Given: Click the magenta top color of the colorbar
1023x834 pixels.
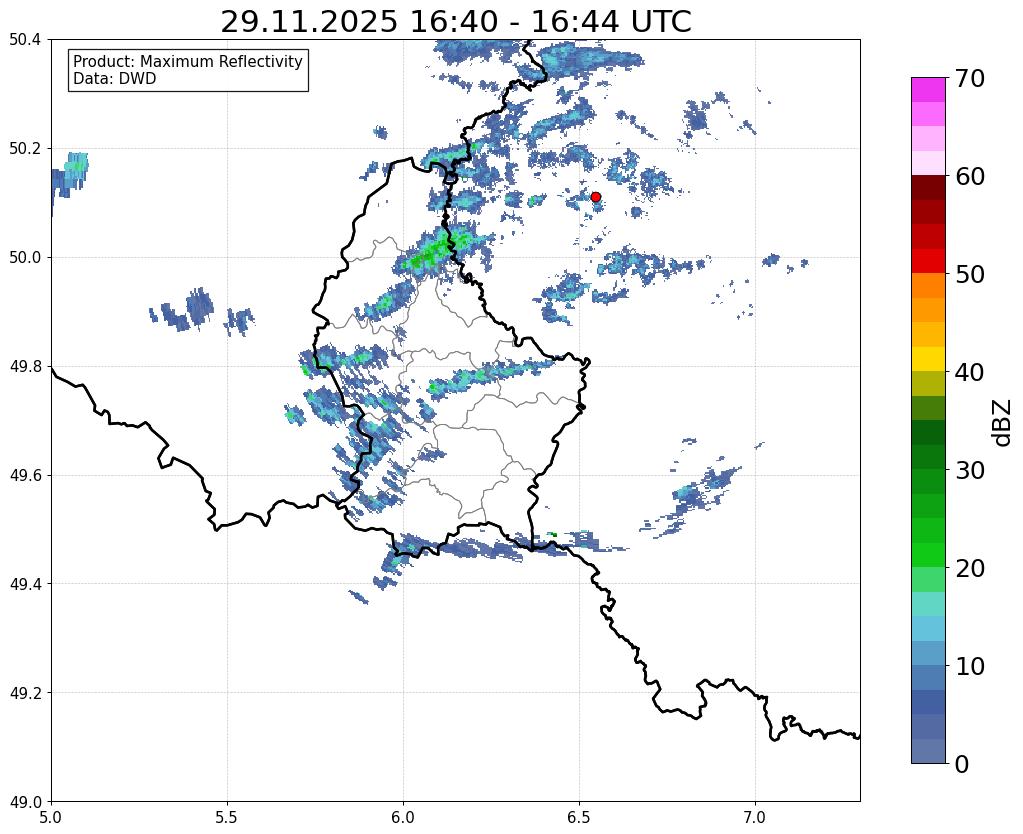Looking at the screenshot, I should 928,89.
